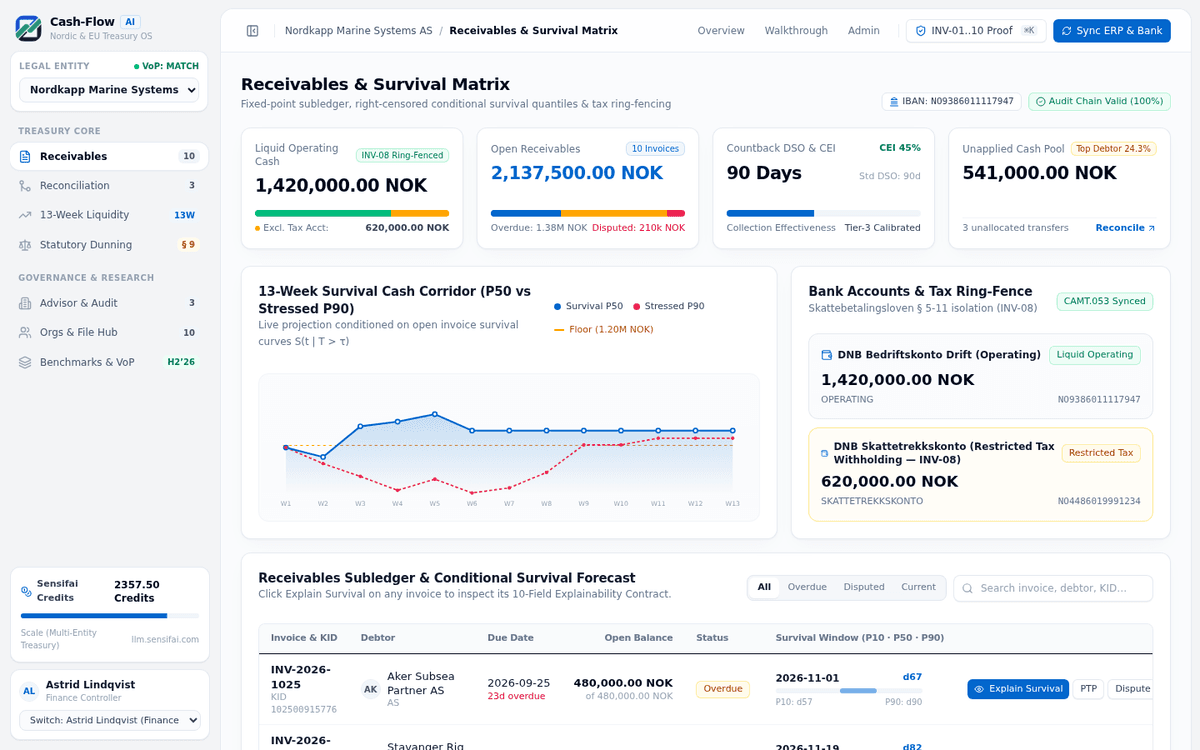The height and width of the screenshot is (750, 1200).
Task: Click the sync arrows icon in Sync ERP & Bank
Action: point(1067,31)
